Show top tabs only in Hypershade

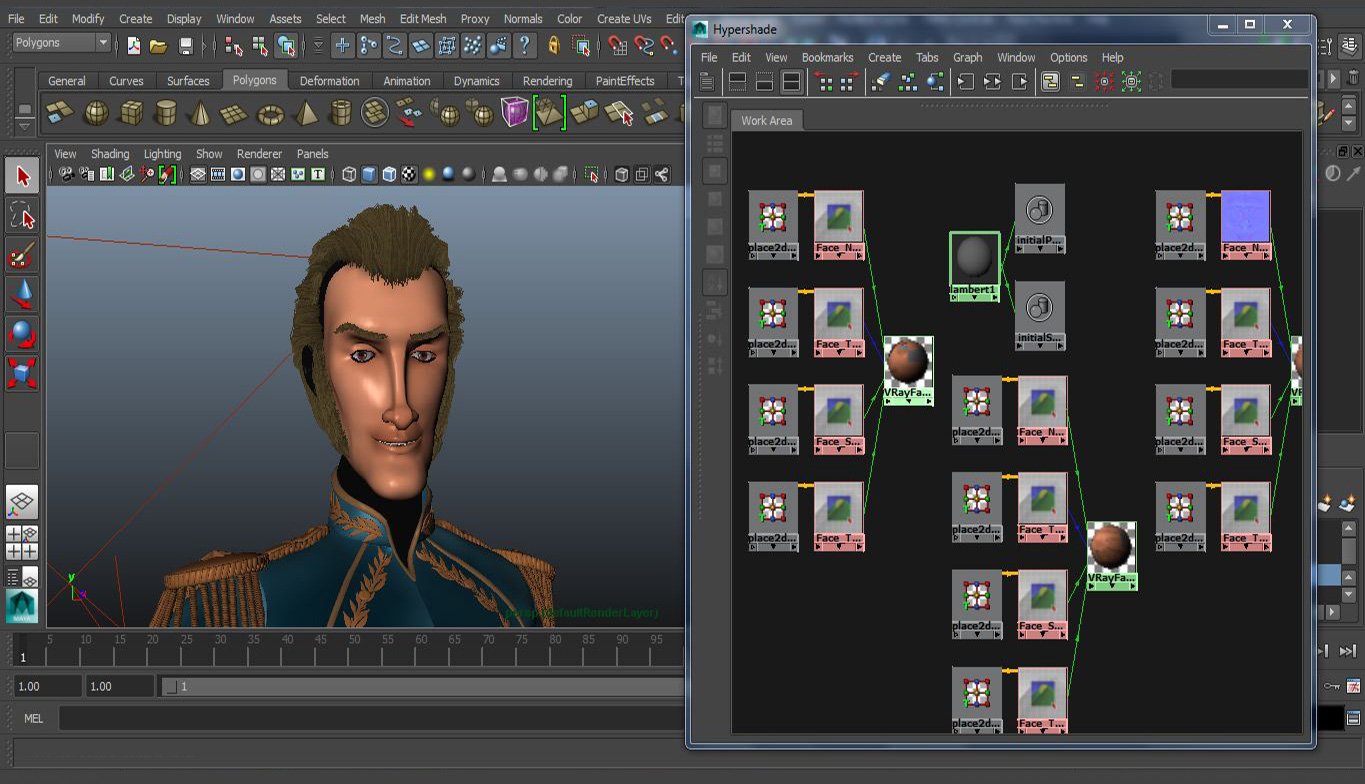737,82
